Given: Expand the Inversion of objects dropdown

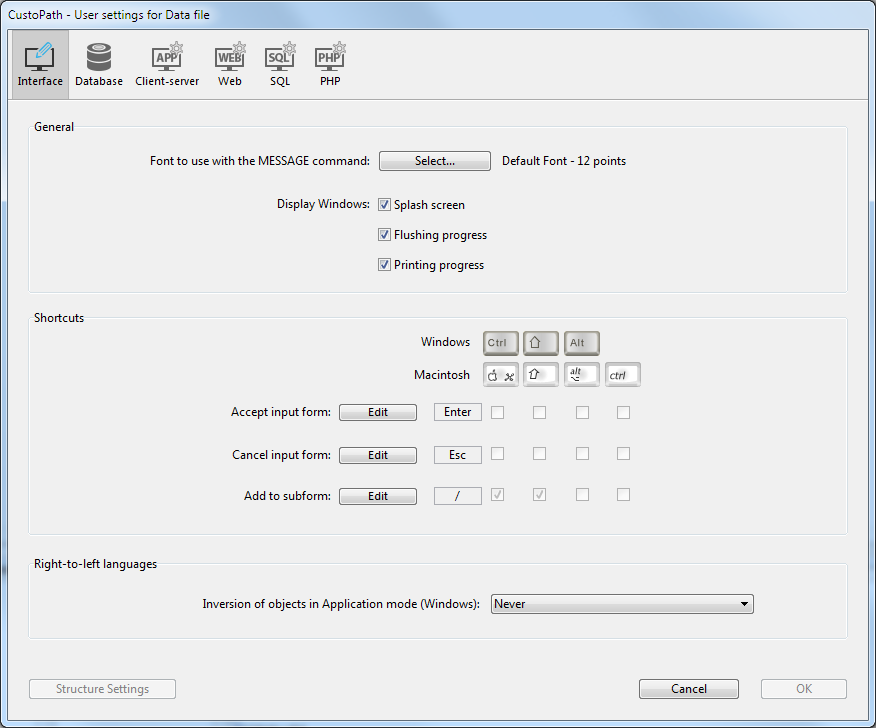Looking at the screenshot, I should [622, 604].
